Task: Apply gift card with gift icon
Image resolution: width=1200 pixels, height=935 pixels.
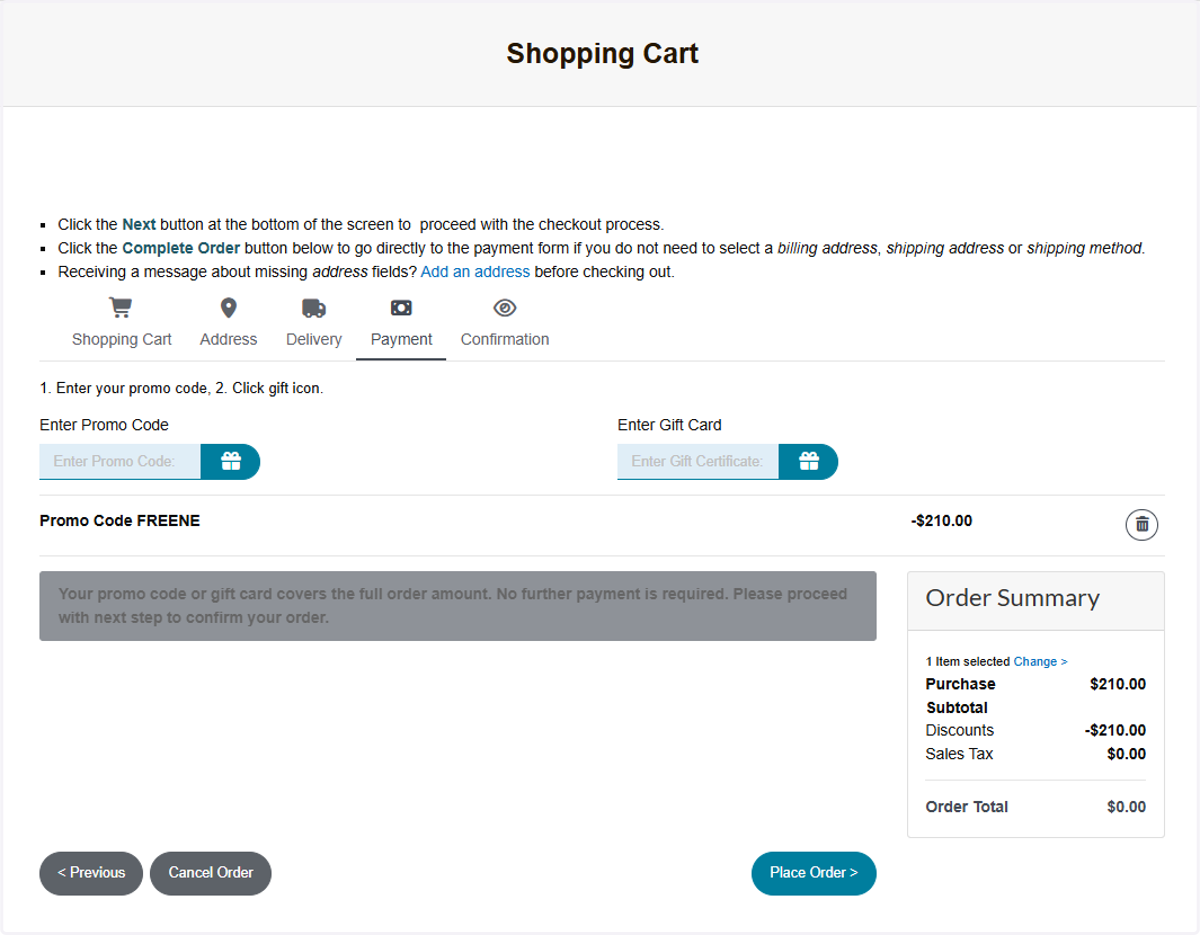Action: tap(809, 461)
